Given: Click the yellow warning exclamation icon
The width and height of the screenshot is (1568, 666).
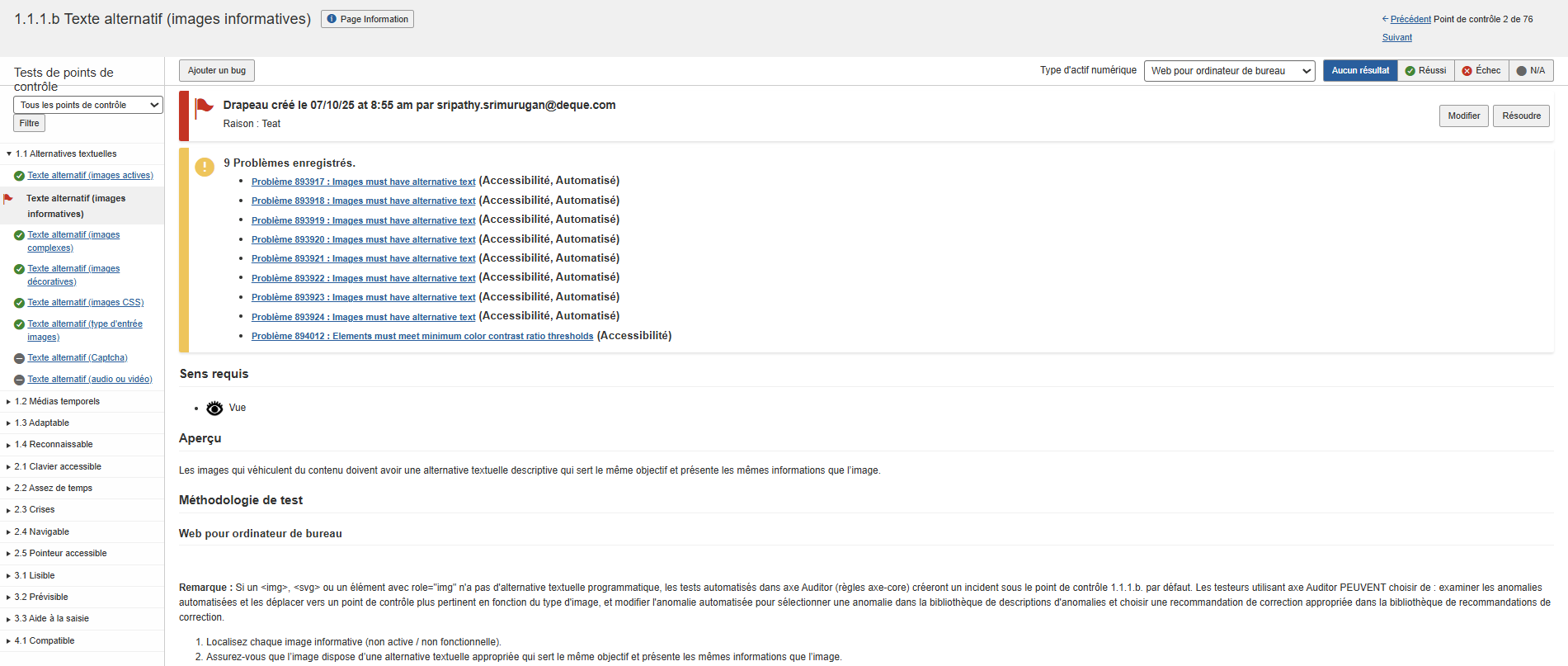Looking at the screenshot, I should coord(205,167).
